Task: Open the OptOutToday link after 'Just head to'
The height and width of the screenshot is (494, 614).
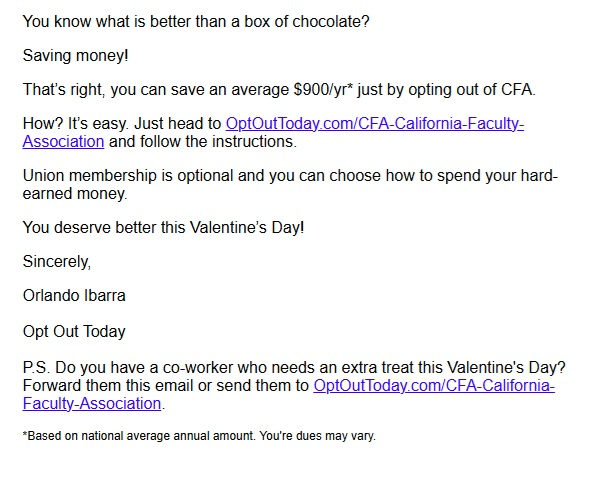Action: pos(375,124)
